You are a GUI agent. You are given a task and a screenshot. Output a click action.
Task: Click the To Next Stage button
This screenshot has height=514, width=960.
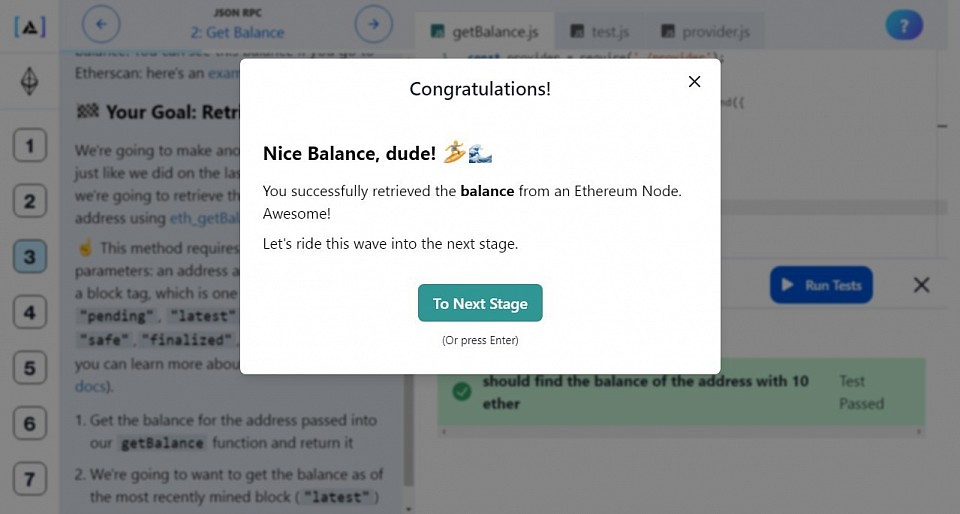(480, 303)
